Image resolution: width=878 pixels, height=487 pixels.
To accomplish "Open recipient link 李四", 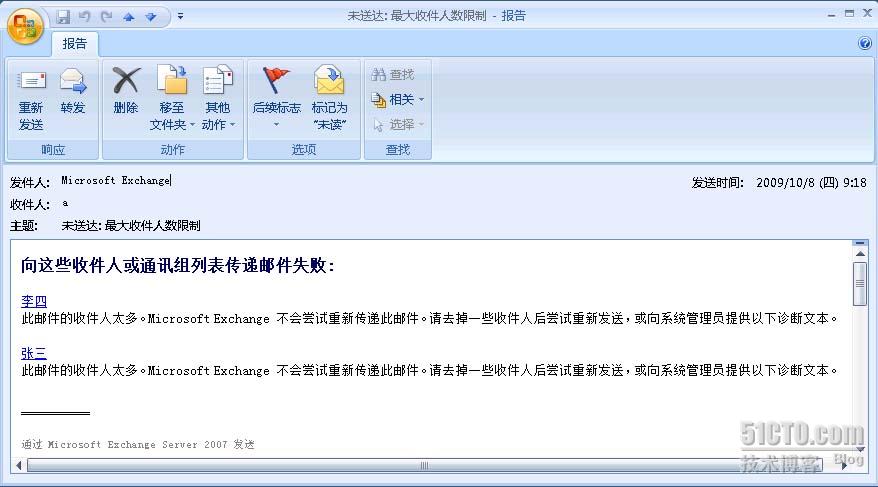I will click(34, 301).
